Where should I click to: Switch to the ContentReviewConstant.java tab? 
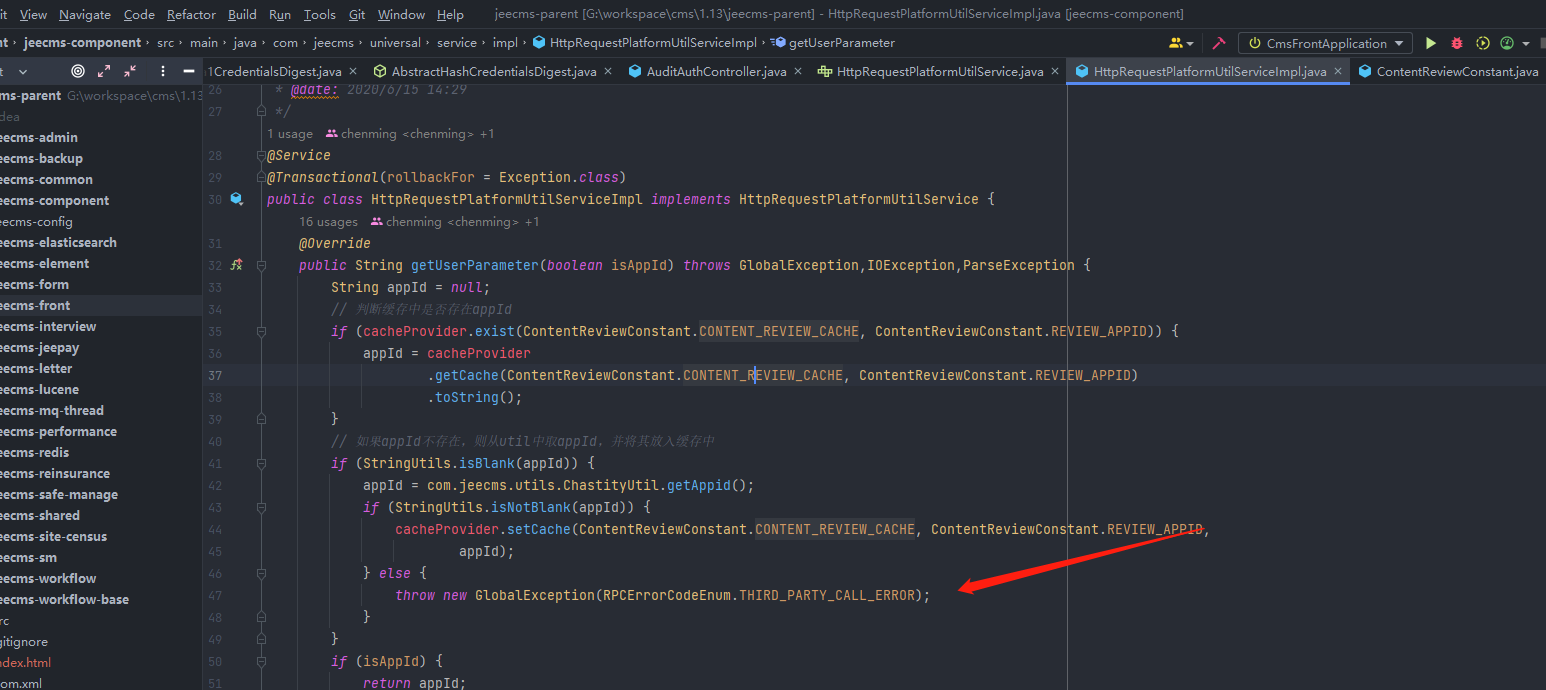click(1448, 71)
